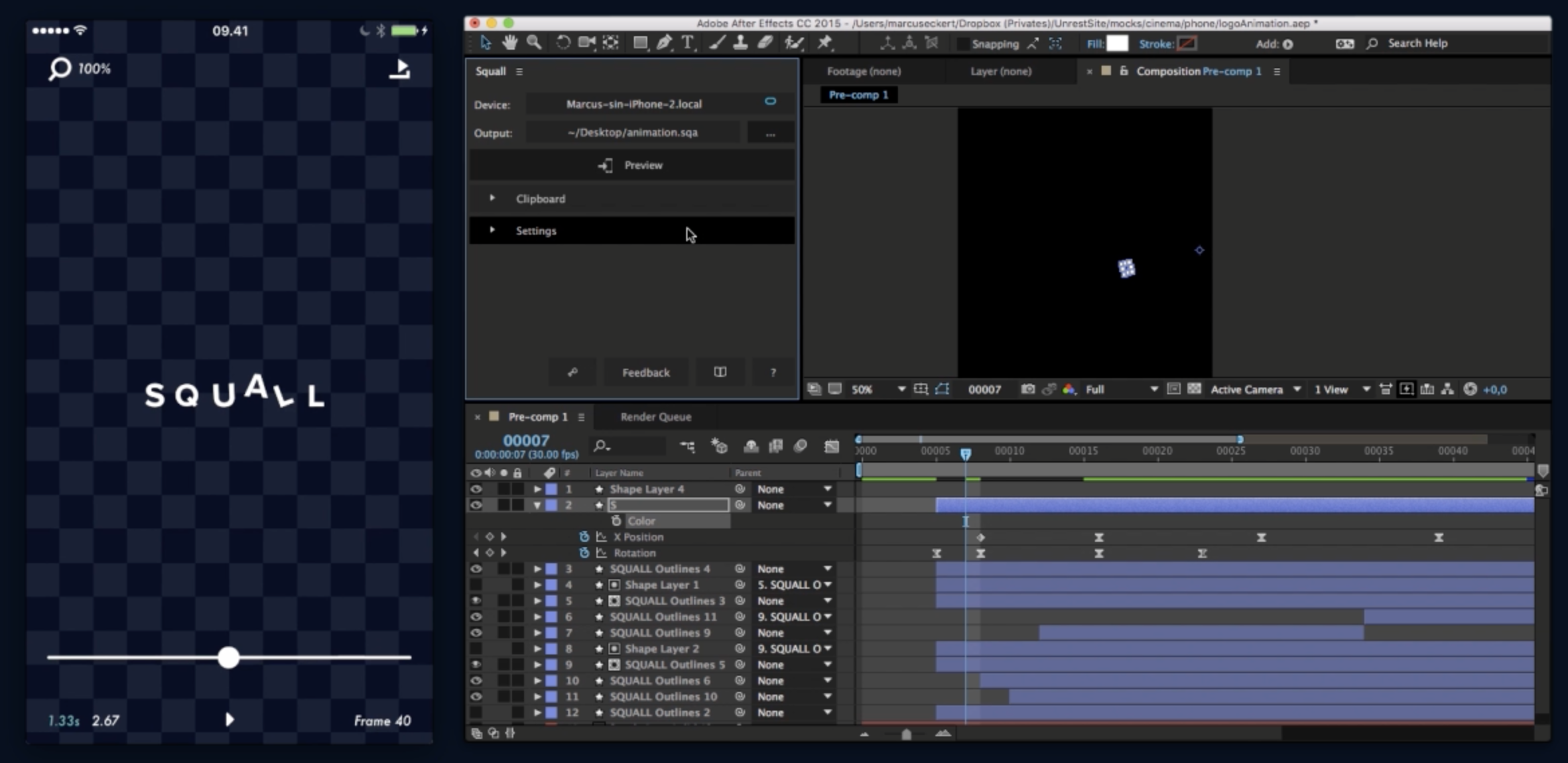
Task: Click the motion blur enable icon
Action: [x=800, y=446]
